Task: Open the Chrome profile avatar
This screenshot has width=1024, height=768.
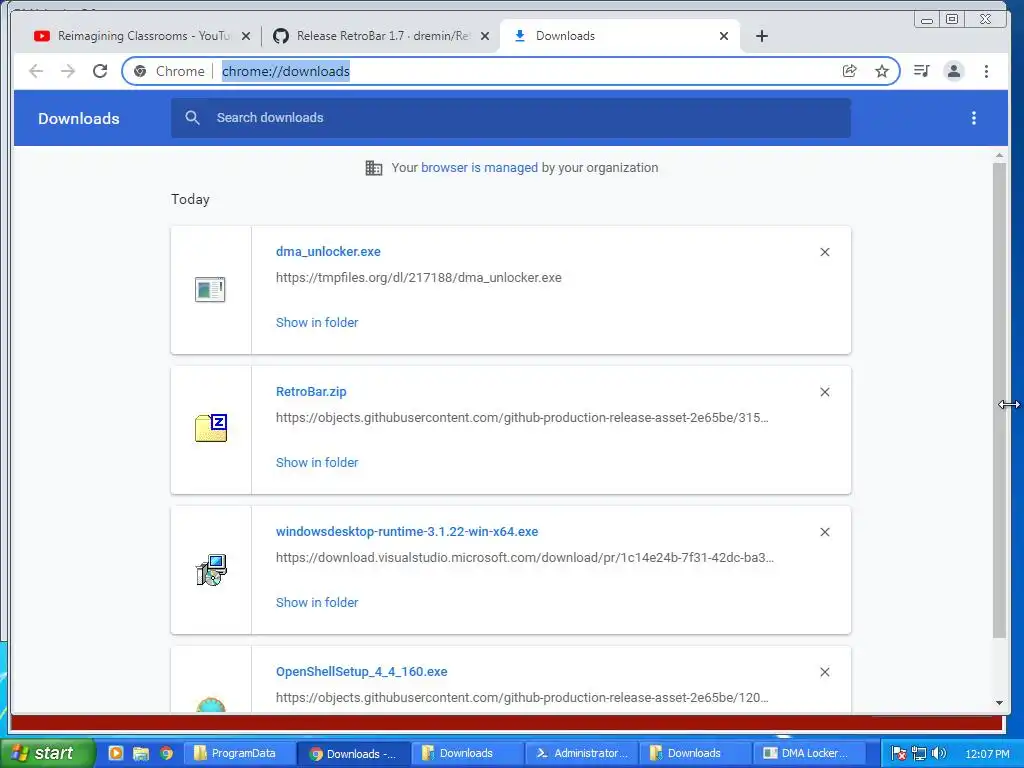Action: click(x=953, y=71)
